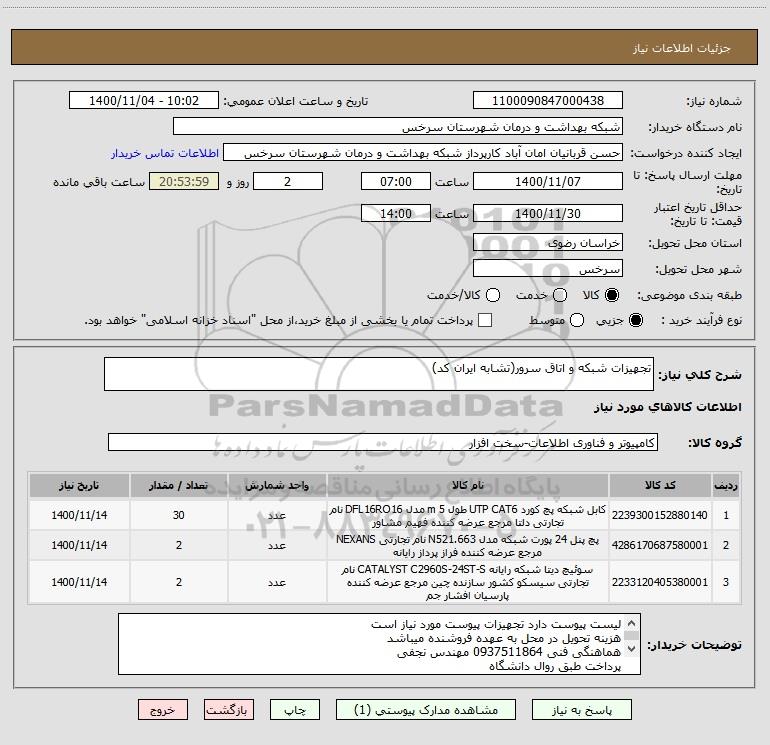The width and height of the screenshot is (770, 745).
Task: Click the province field خراسان رضوی
Action: tap(548, 243)
